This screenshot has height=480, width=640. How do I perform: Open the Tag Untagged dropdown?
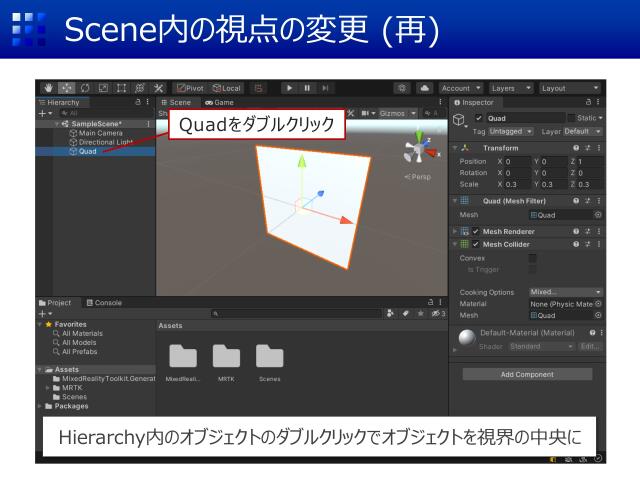pos(509,131)
